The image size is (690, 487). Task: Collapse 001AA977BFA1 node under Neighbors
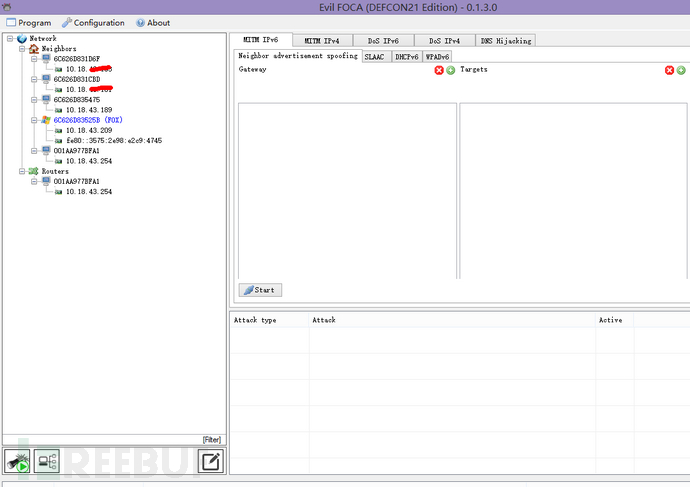[34, 151]
